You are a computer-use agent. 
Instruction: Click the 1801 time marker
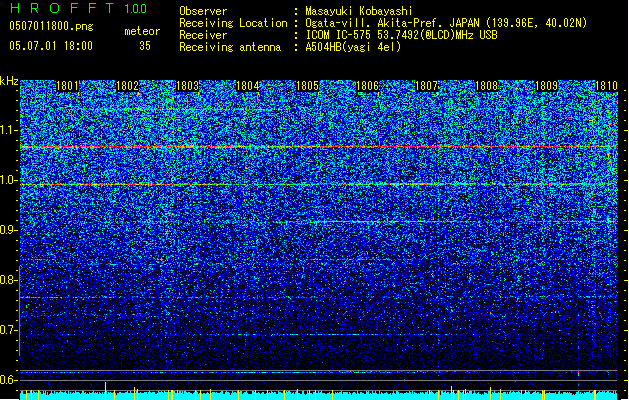click(x=67, y=86)
